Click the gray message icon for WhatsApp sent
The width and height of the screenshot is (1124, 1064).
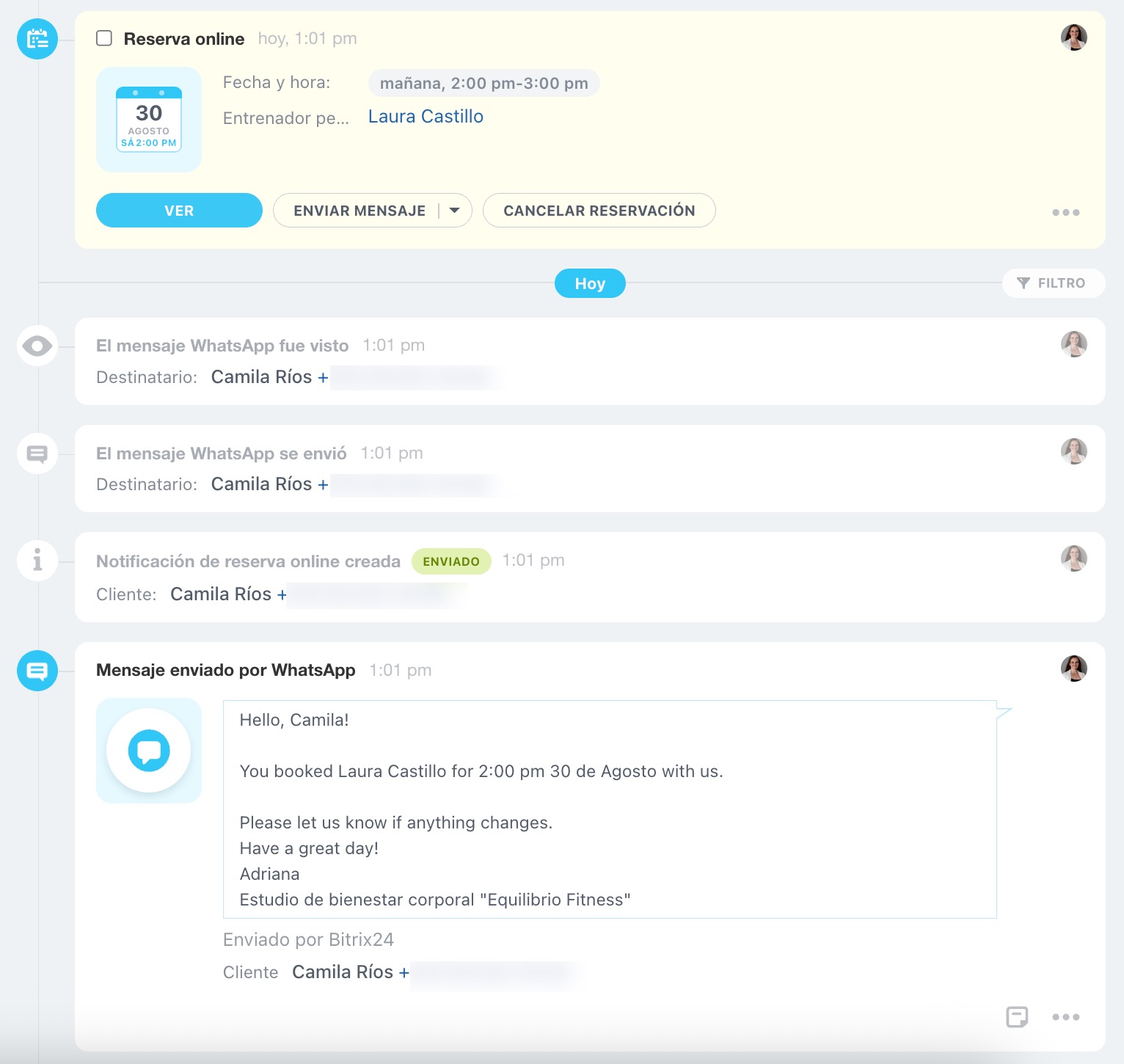pos(37,453)
